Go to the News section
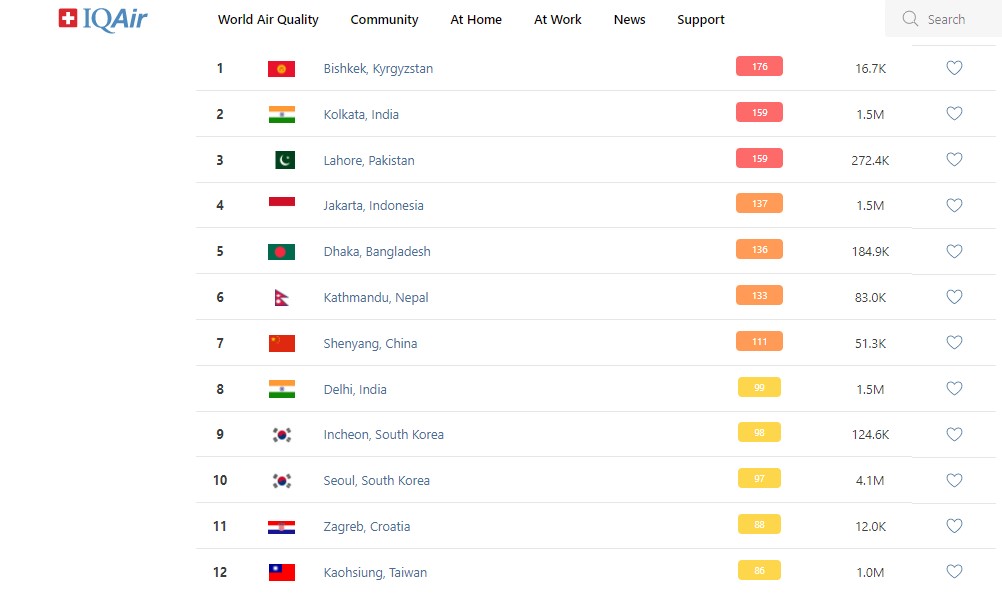This screenshot has height=594, width=1002. 629,20
